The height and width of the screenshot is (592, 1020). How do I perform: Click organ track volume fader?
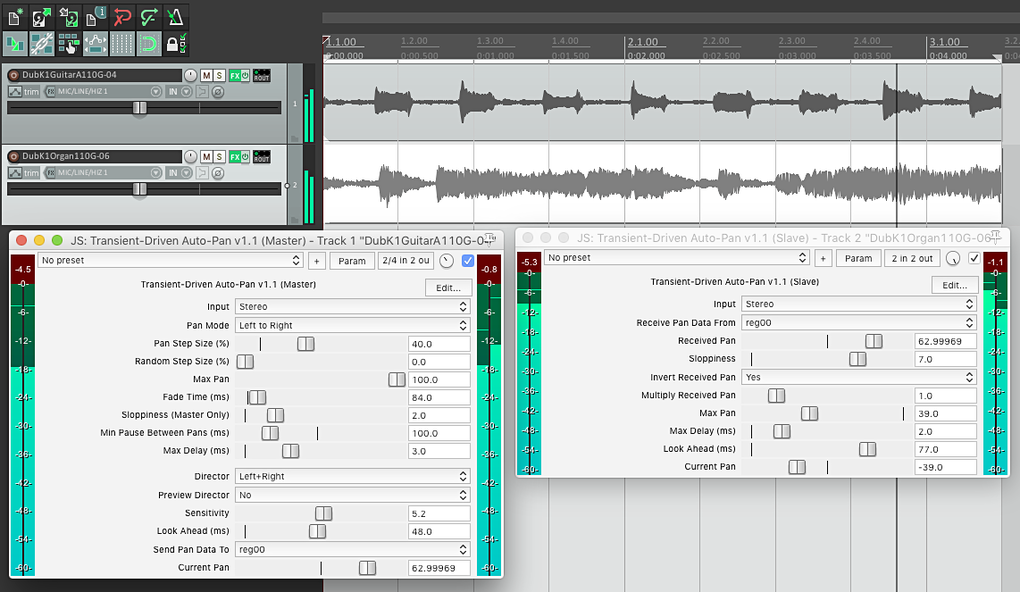pos(140,189)
